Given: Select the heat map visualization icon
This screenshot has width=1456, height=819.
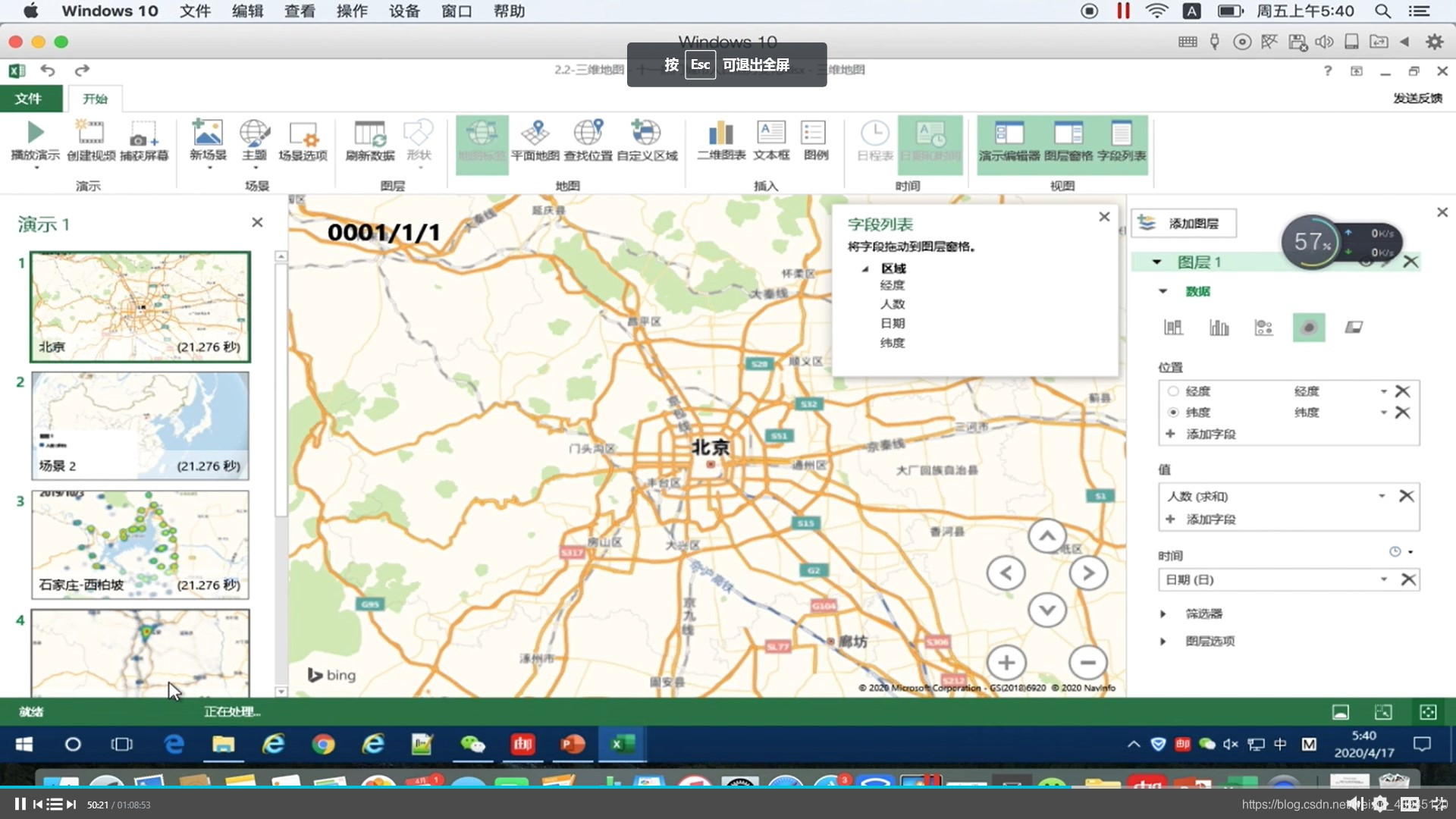Looking at the screenshot, I should pyautogui.click(x=1308, y=328).
